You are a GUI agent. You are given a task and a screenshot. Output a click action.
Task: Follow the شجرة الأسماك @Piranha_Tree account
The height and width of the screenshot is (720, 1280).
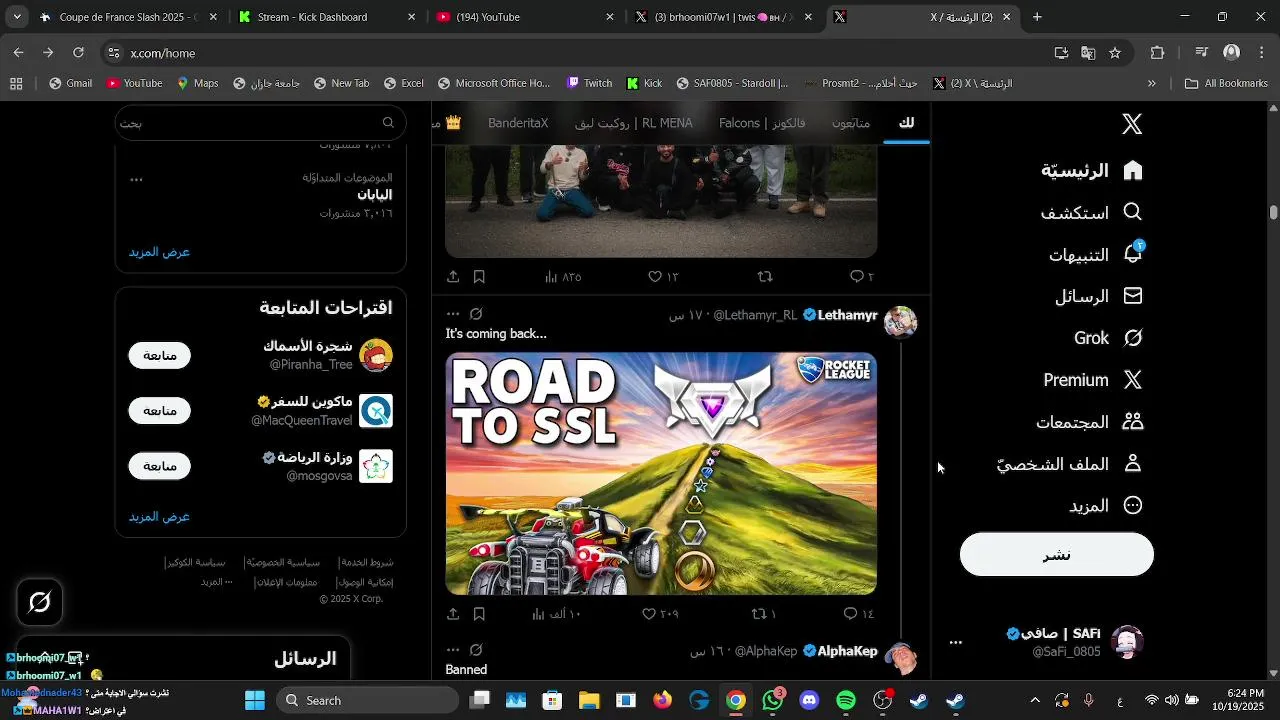click(159, 355)
